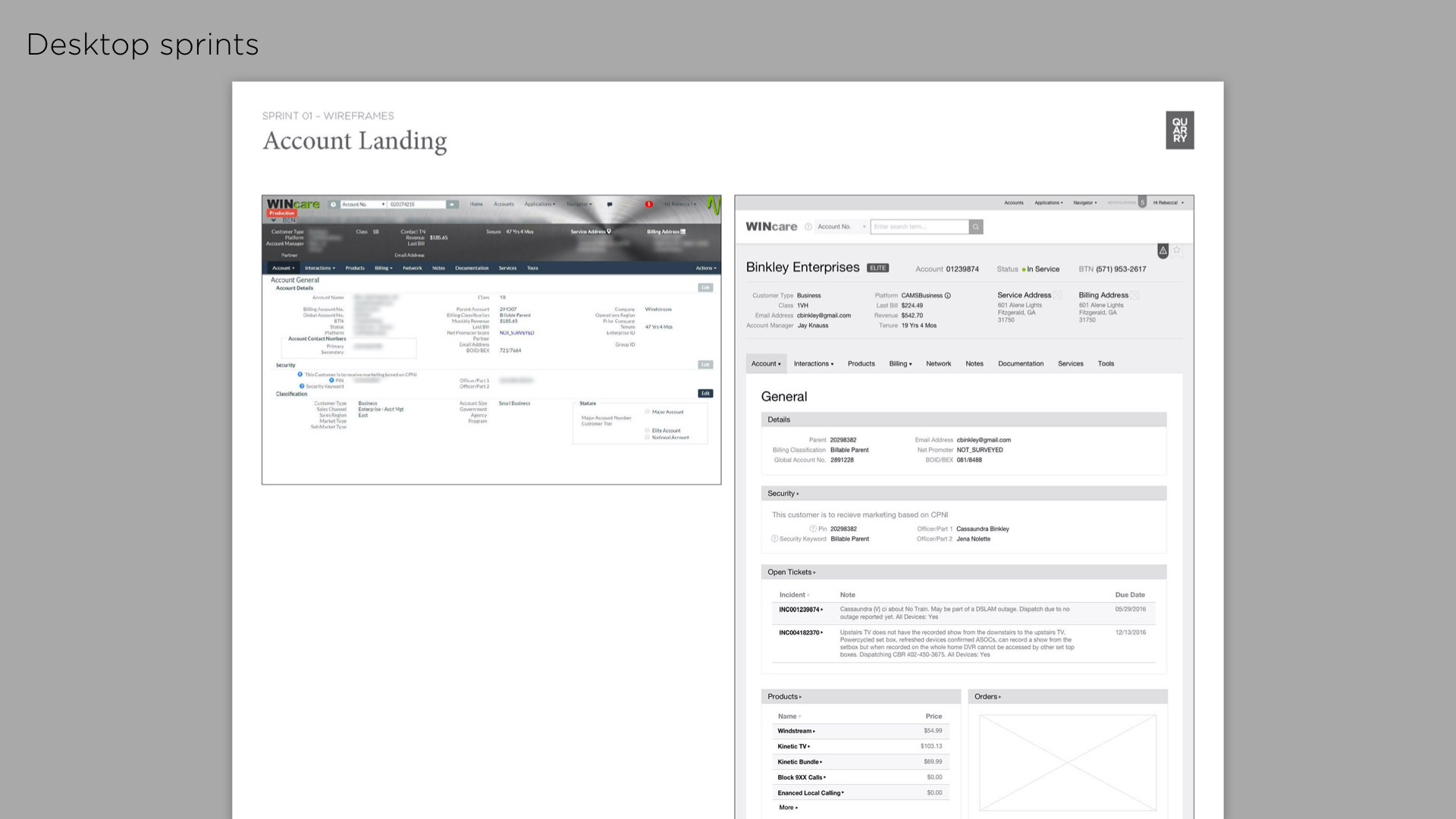
Task: Click the help icon next to WINcare logo
Action: click(x=808, y=227)
